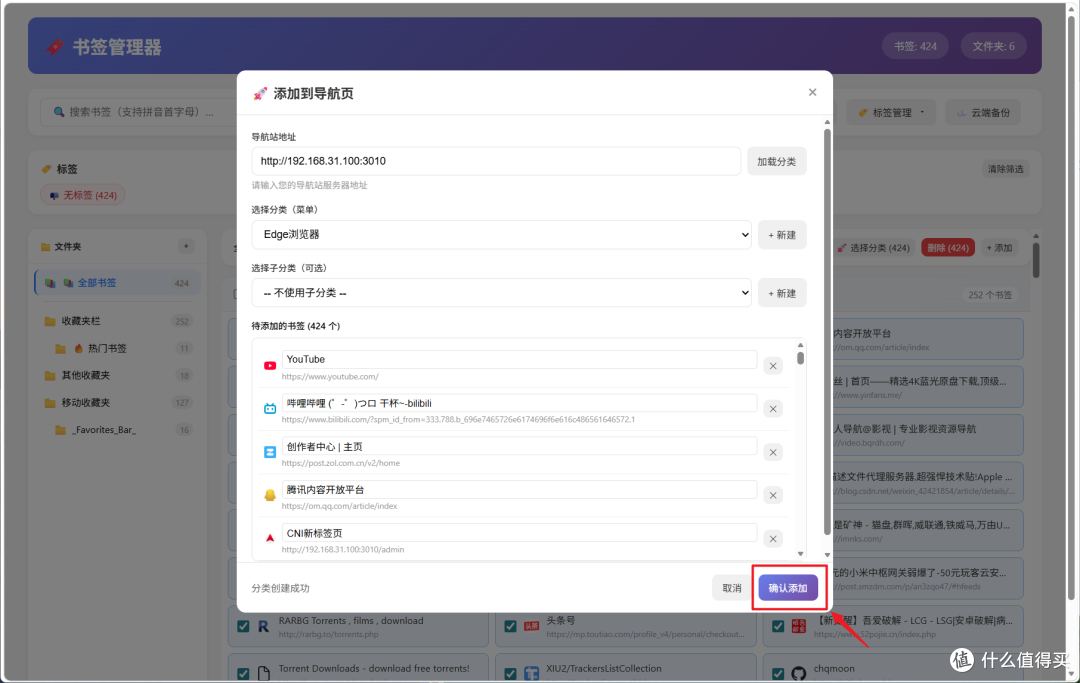Click the 腾讯内容开放平台 favicon icon
The image size is (1080, 683).
270,495
